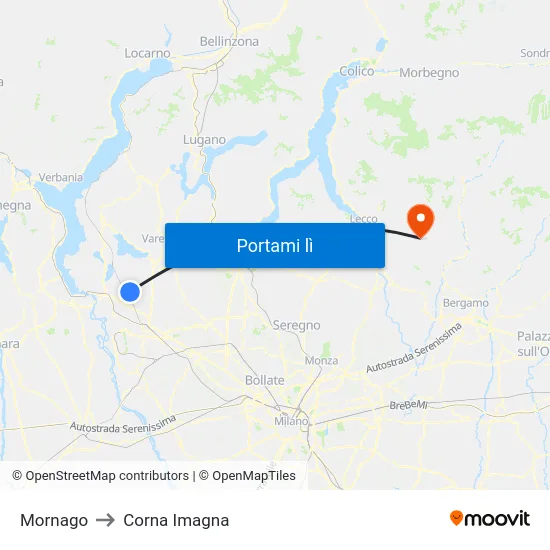Click the arrow between Mornago and Corna Imagna
This screenshot has height=550, width=550.
pos(105,520)
